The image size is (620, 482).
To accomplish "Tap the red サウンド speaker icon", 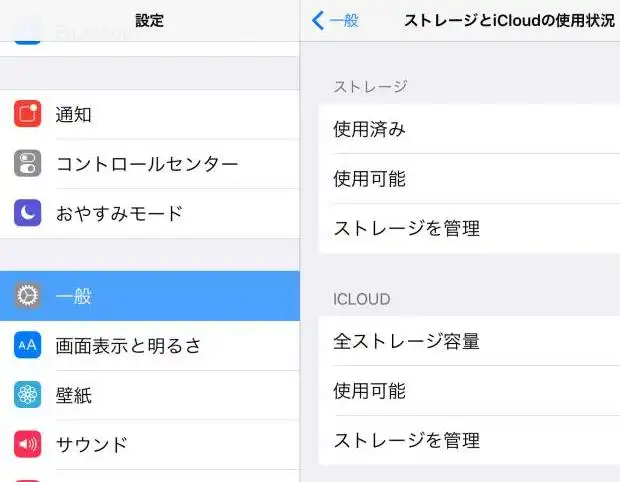I will click(28, 444).
